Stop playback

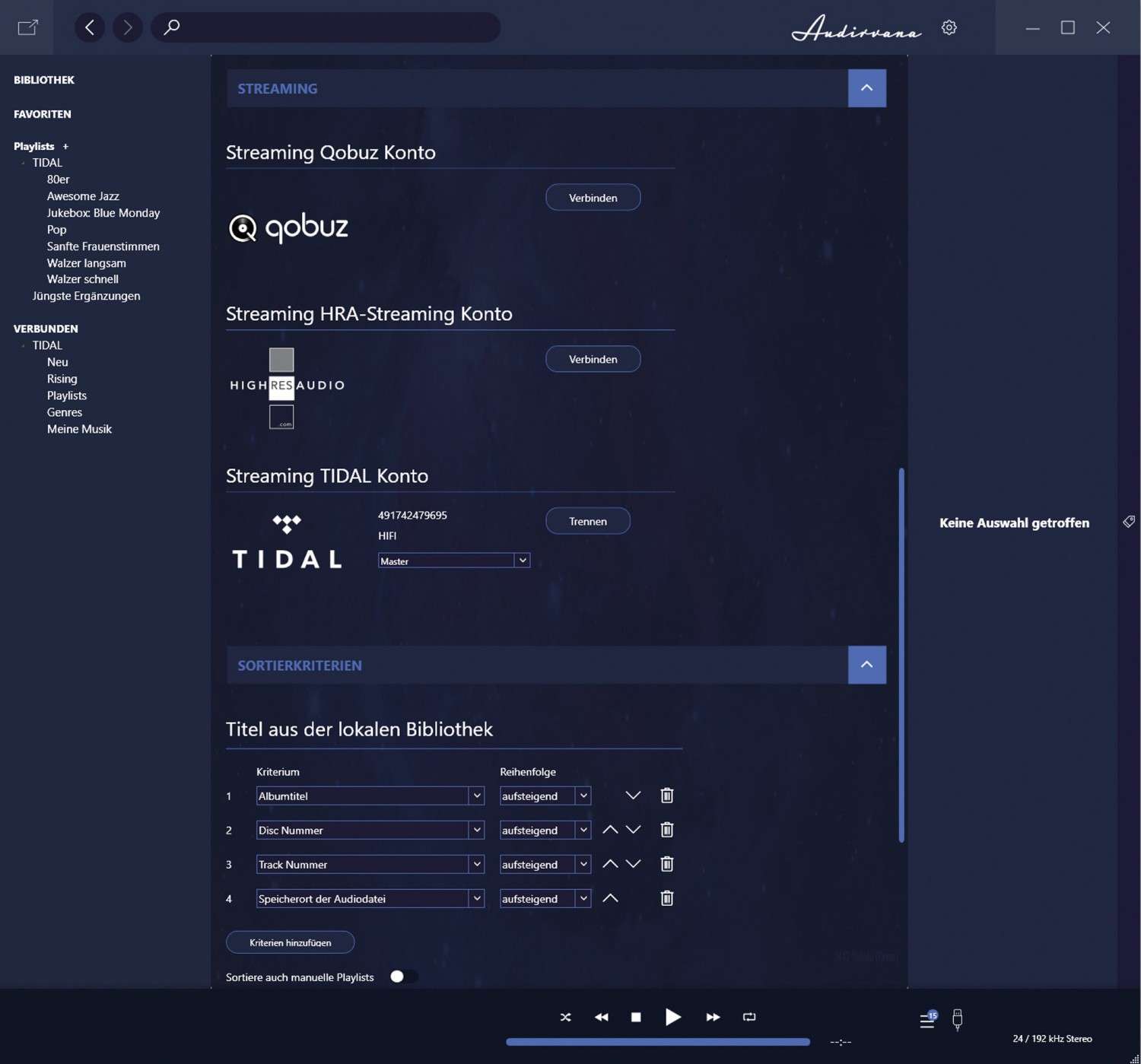[x=636, y=1017]
